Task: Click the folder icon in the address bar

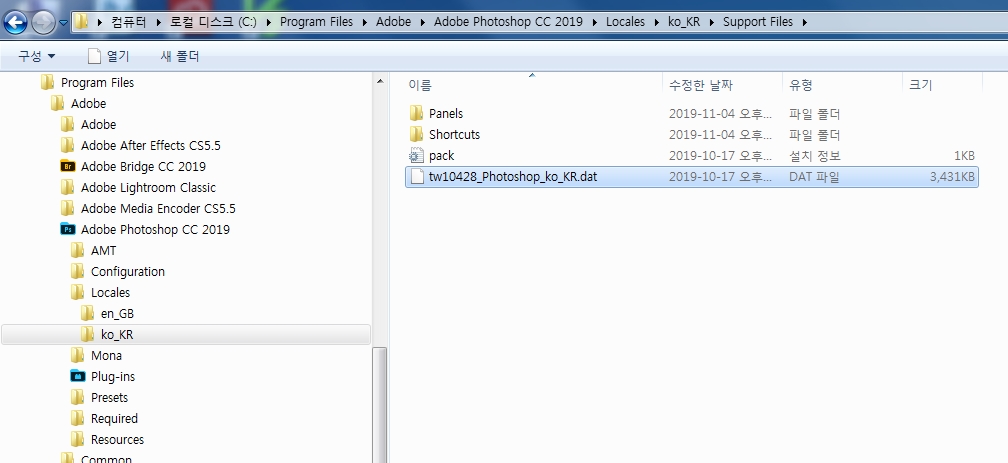Action: click(x=81, y=22)
